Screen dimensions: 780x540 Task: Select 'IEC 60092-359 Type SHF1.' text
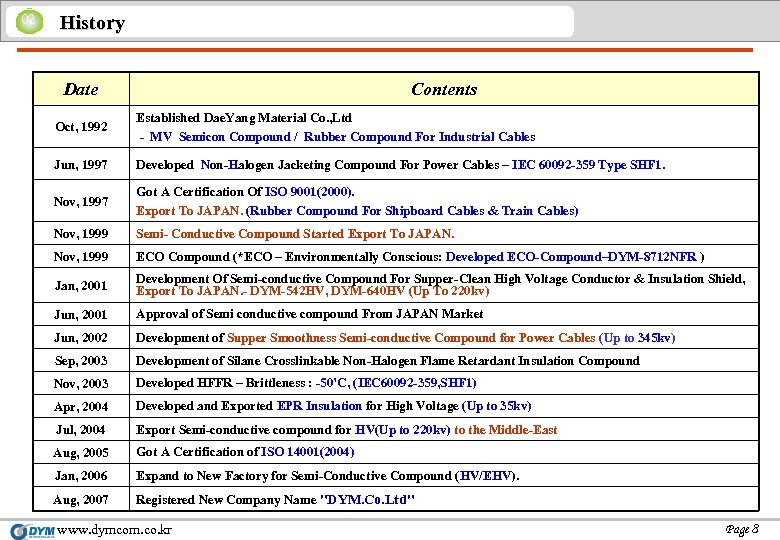click(588, 165)
